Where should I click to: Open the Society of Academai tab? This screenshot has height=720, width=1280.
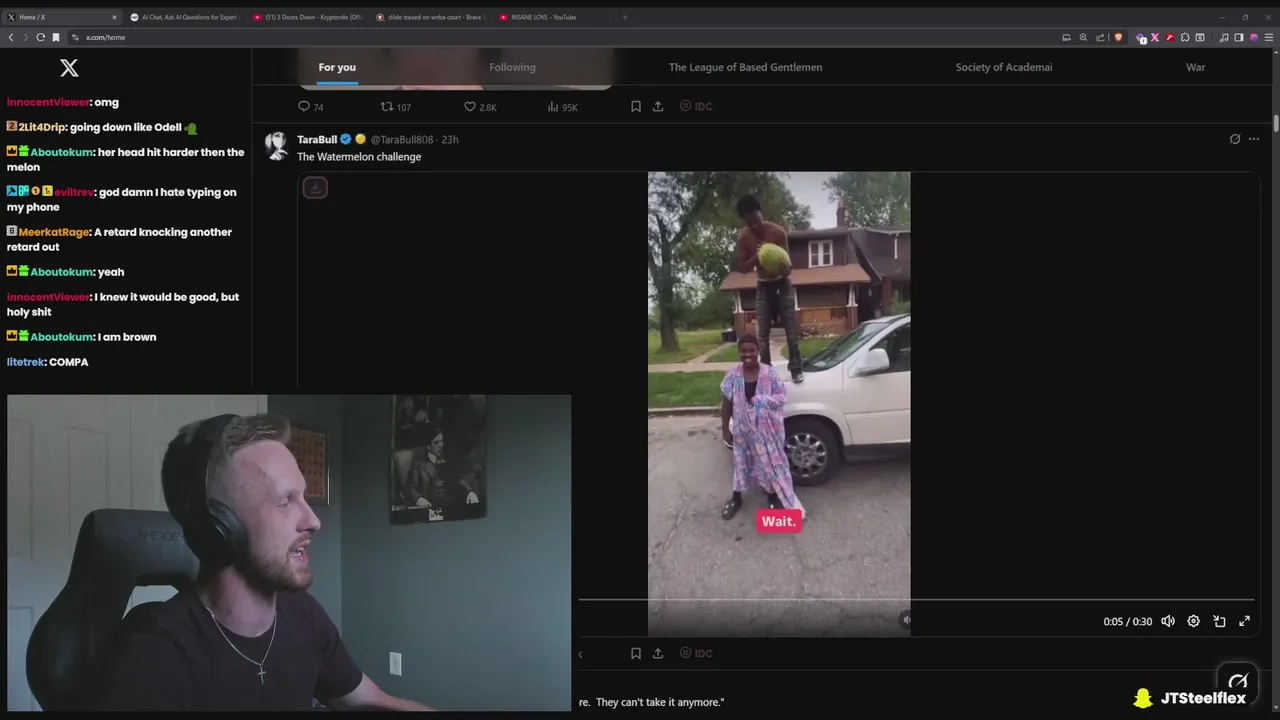point(1004,67)
